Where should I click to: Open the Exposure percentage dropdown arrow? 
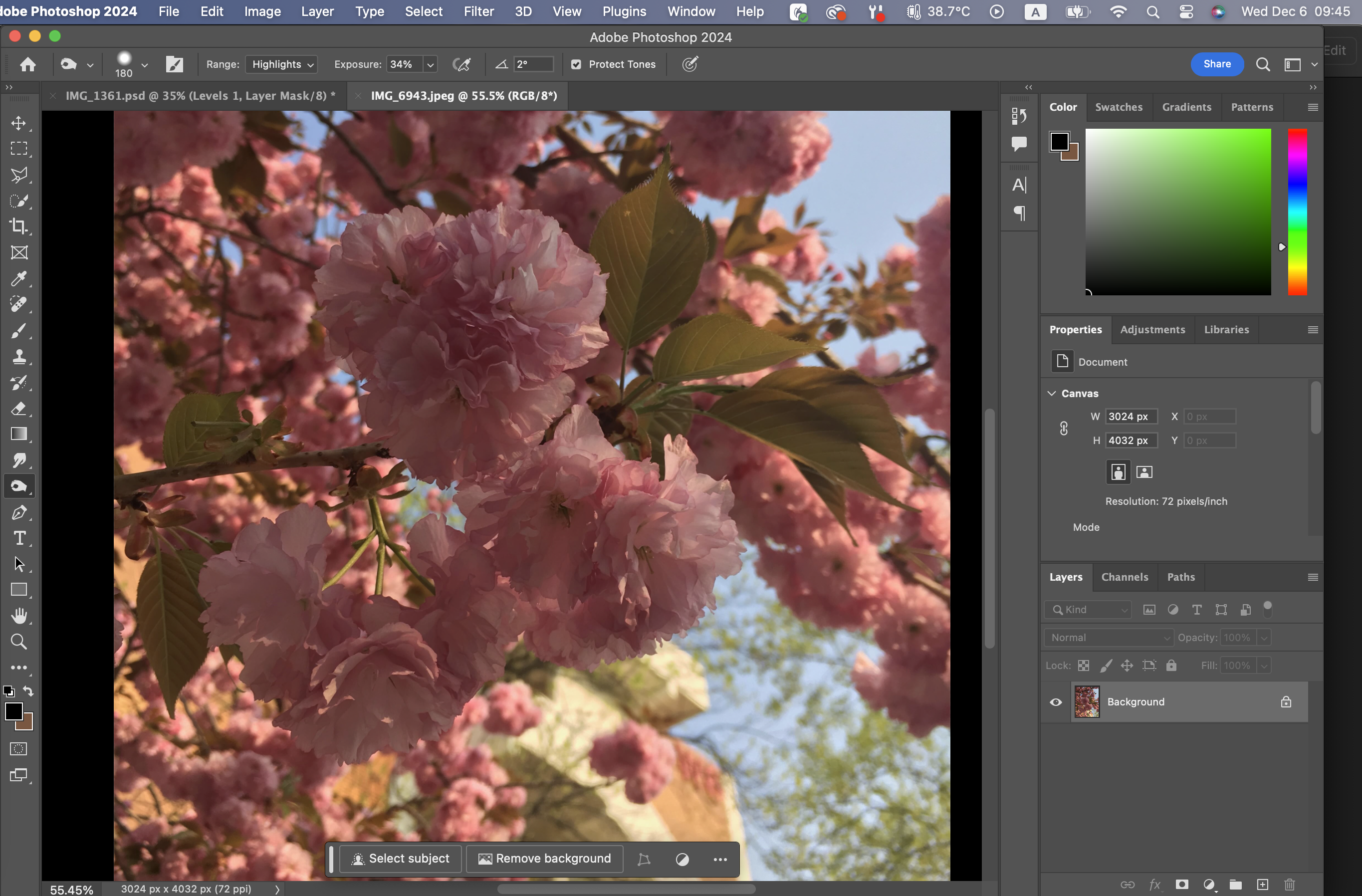pos(431,65)
